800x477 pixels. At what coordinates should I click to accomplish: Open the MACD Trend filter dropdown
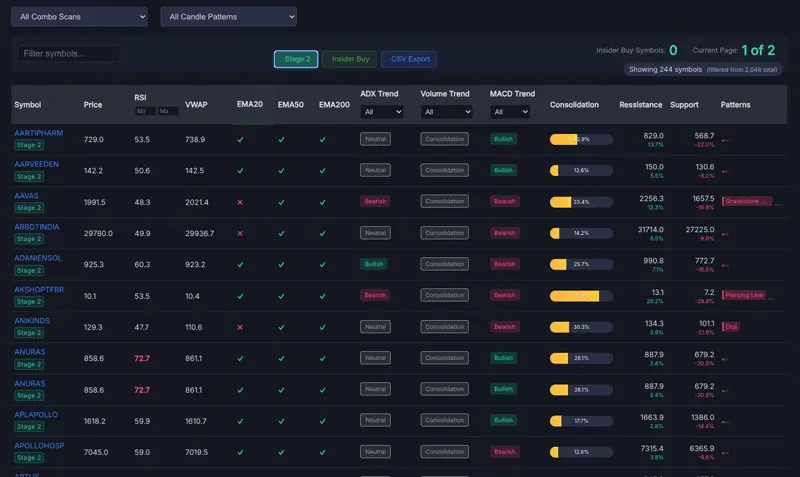510,112
